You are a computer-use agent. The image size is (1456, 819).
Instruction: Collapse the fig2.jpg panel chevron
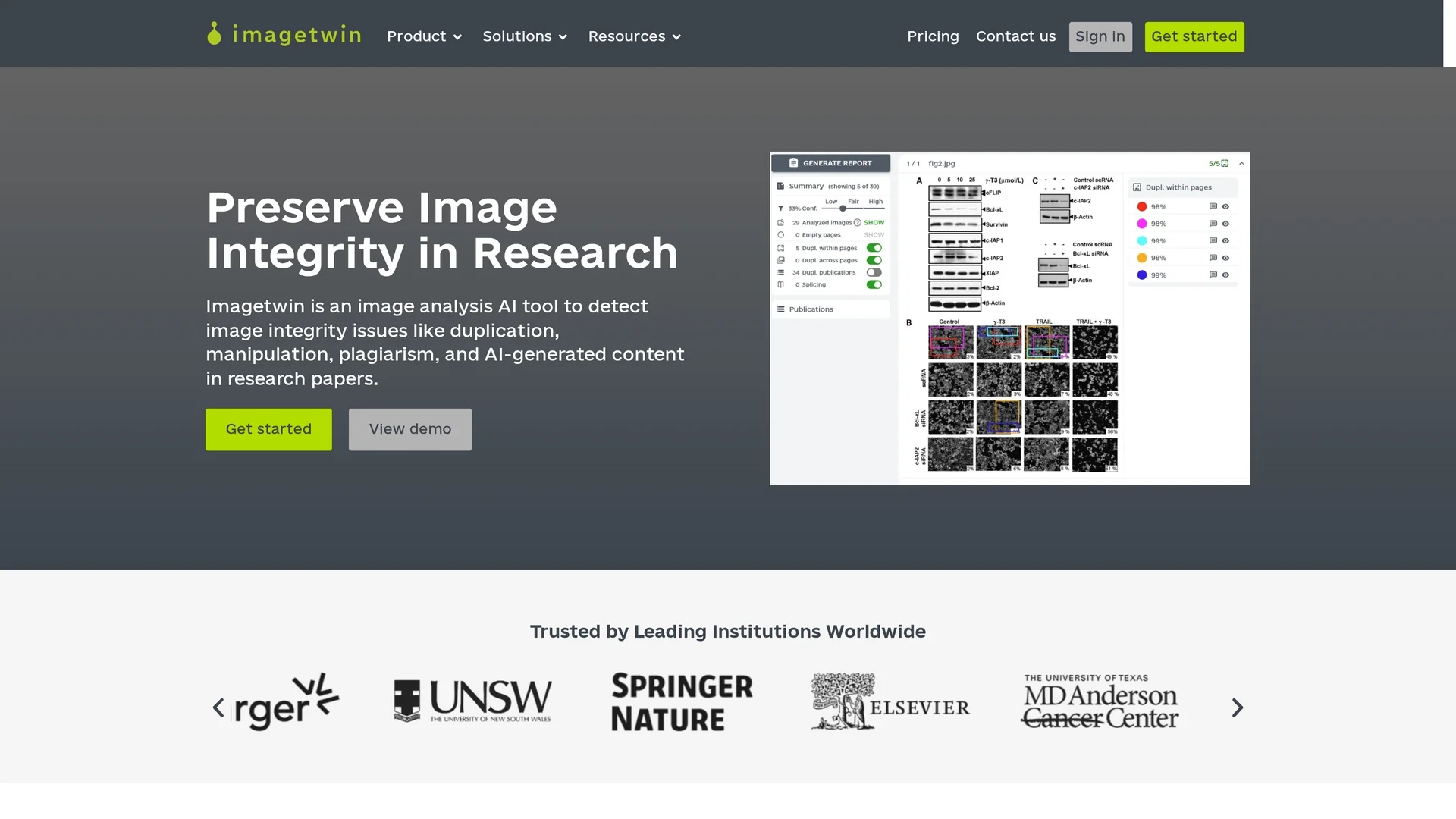coord(1241,164)
